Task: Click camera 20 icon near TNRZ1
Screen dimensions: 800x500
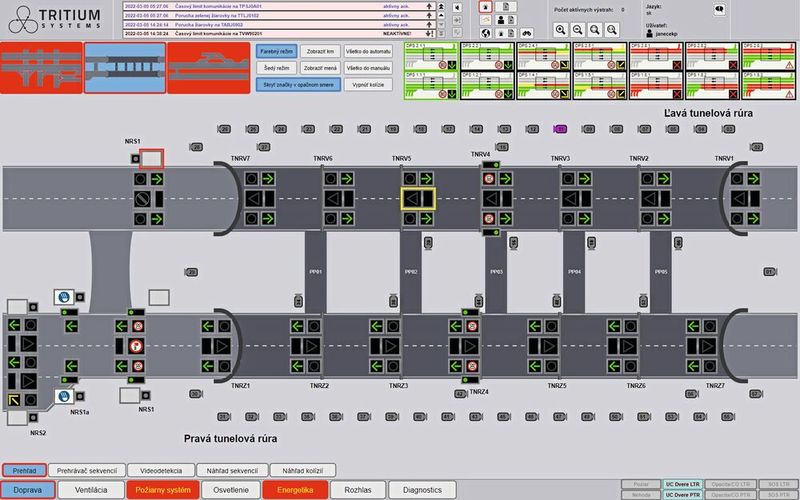Action: [x=195, y=394]
